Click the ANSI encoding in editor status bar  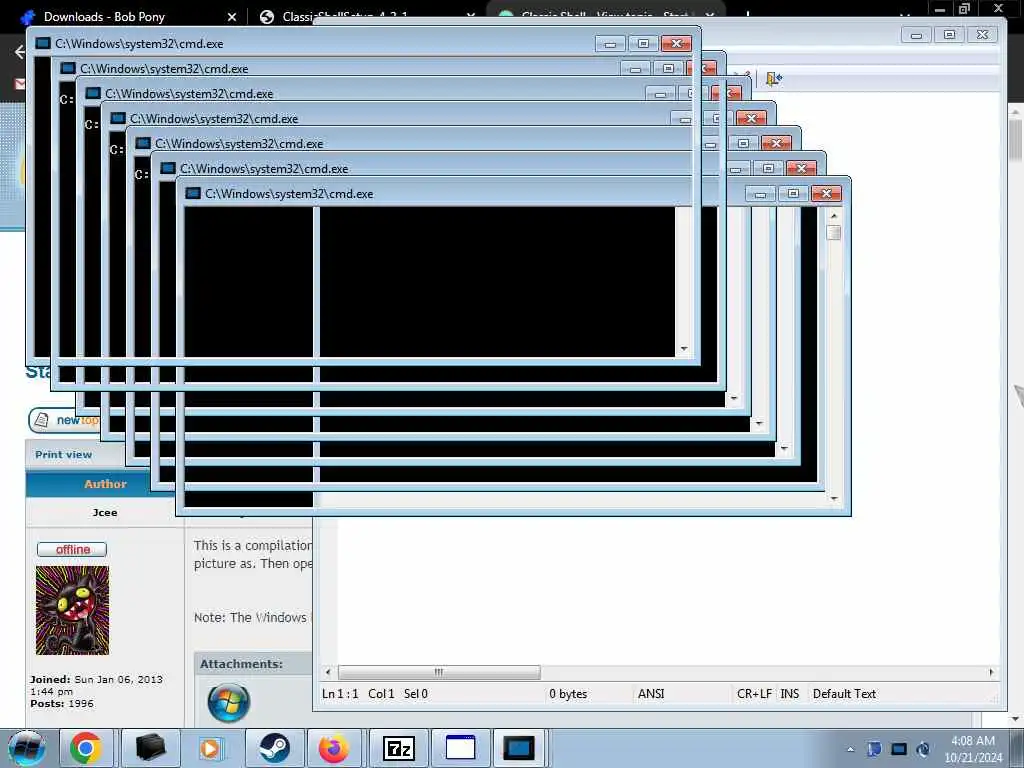tap(650, 694)
